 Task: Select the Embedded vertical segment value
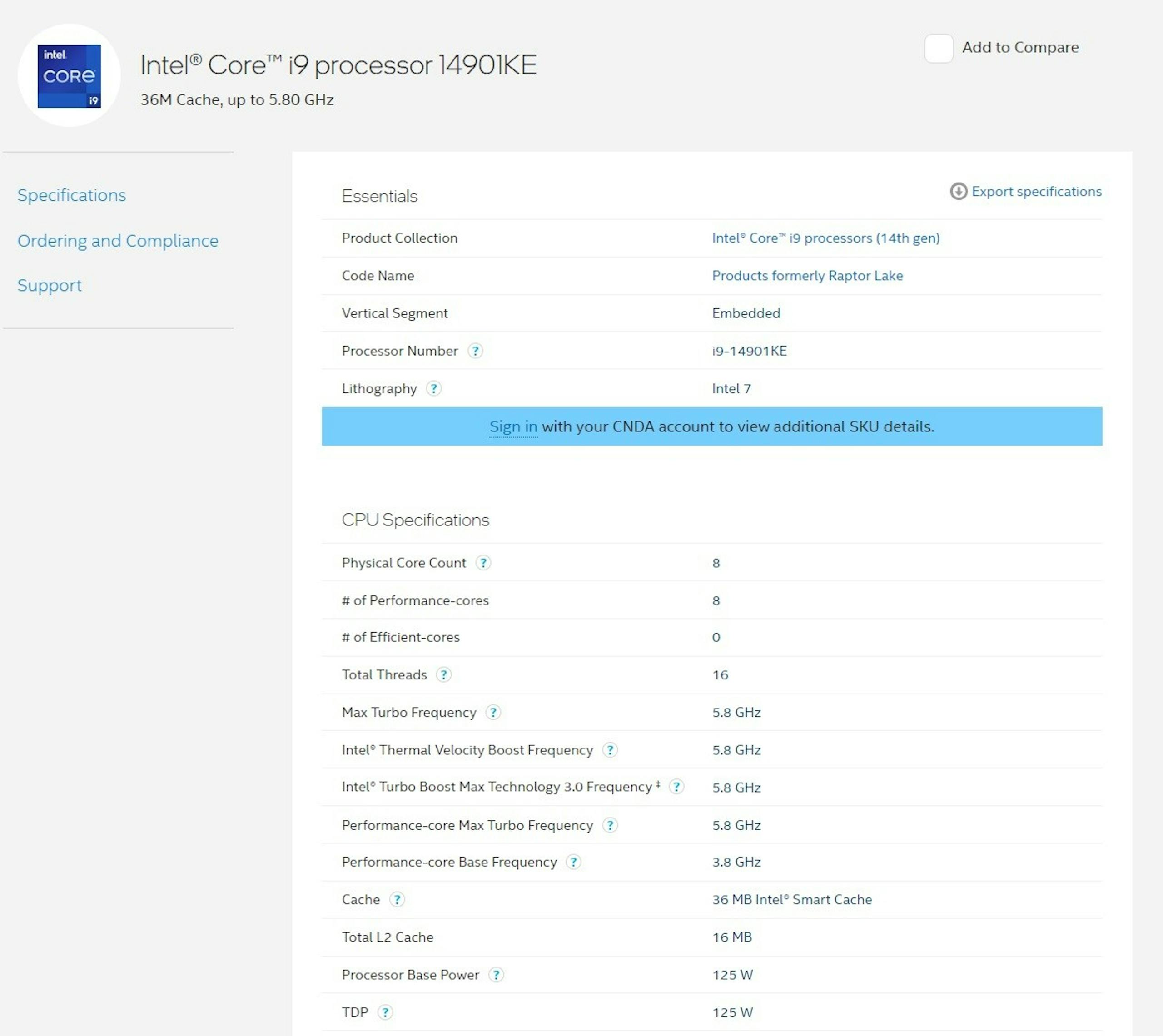click(x=746, y=313)
